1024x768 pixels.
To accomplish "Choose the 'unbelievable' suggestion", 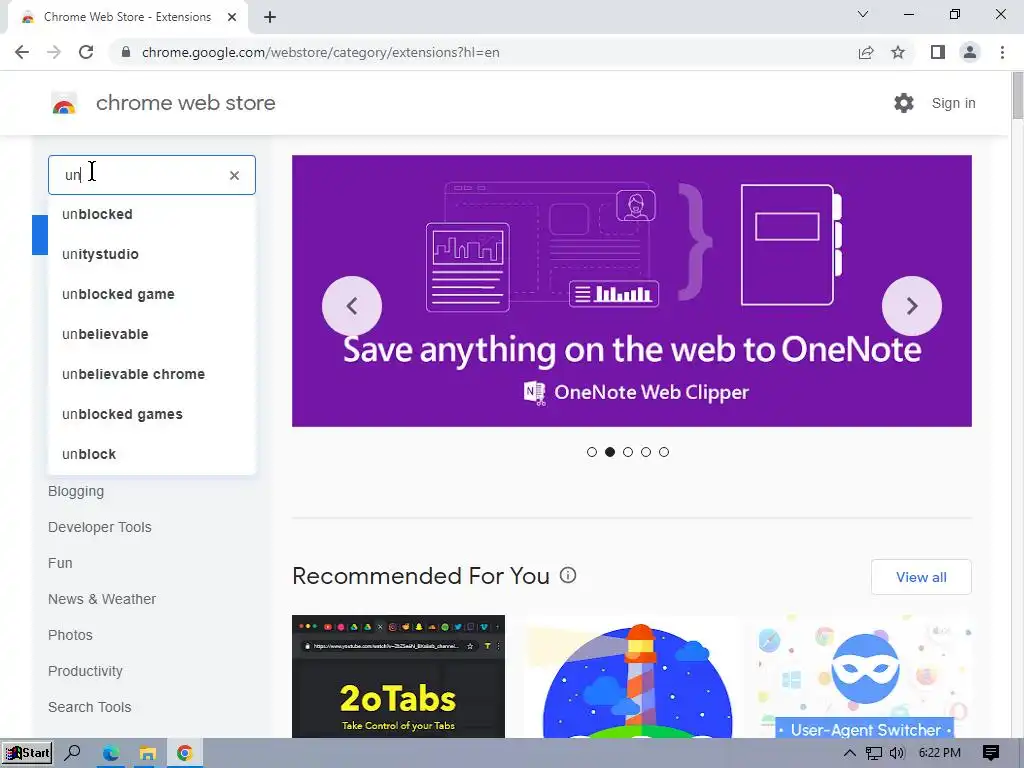I will [x=152, y=334].
